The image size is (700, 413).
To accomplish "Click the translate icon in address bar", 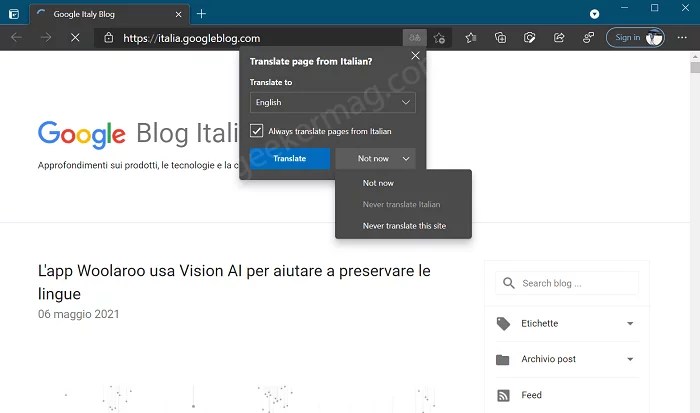I will point(415,38).
